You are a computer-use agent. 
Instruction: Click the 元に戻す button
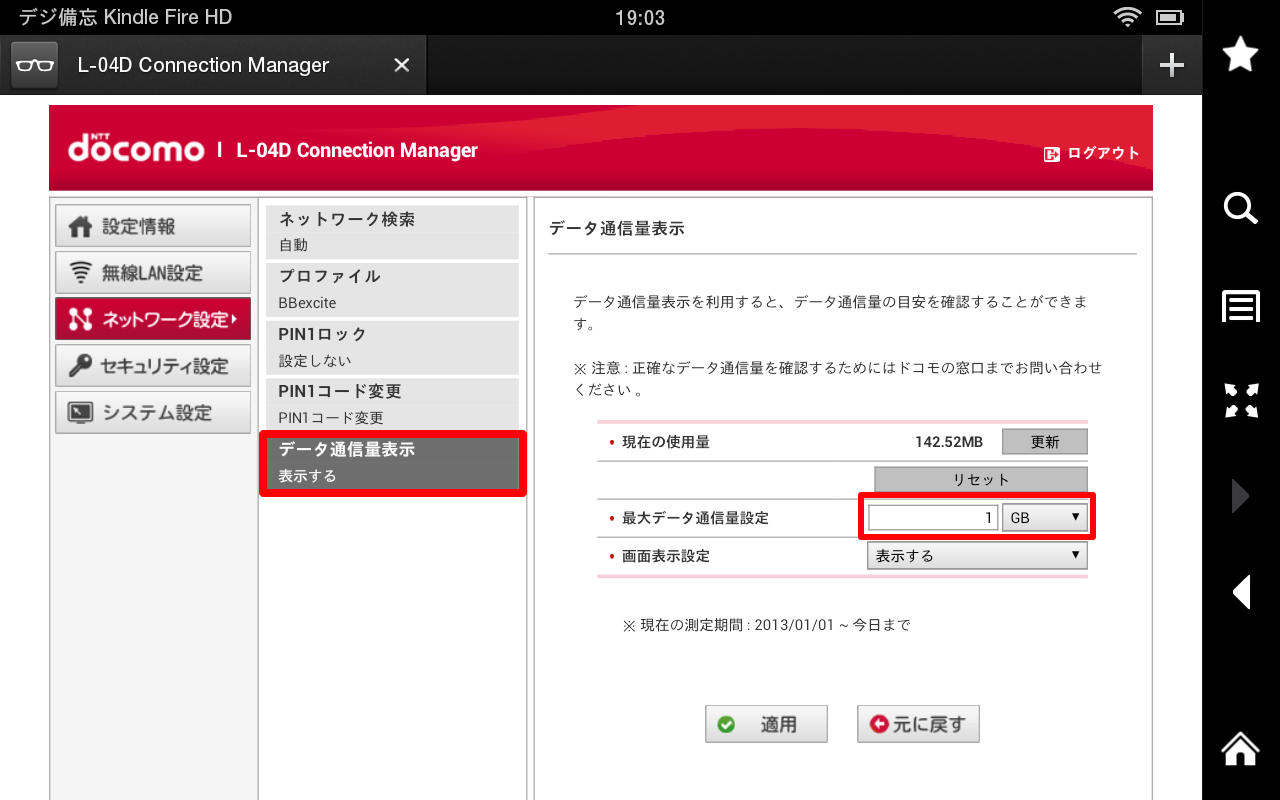pyautogui.click(x=918, y=724)
